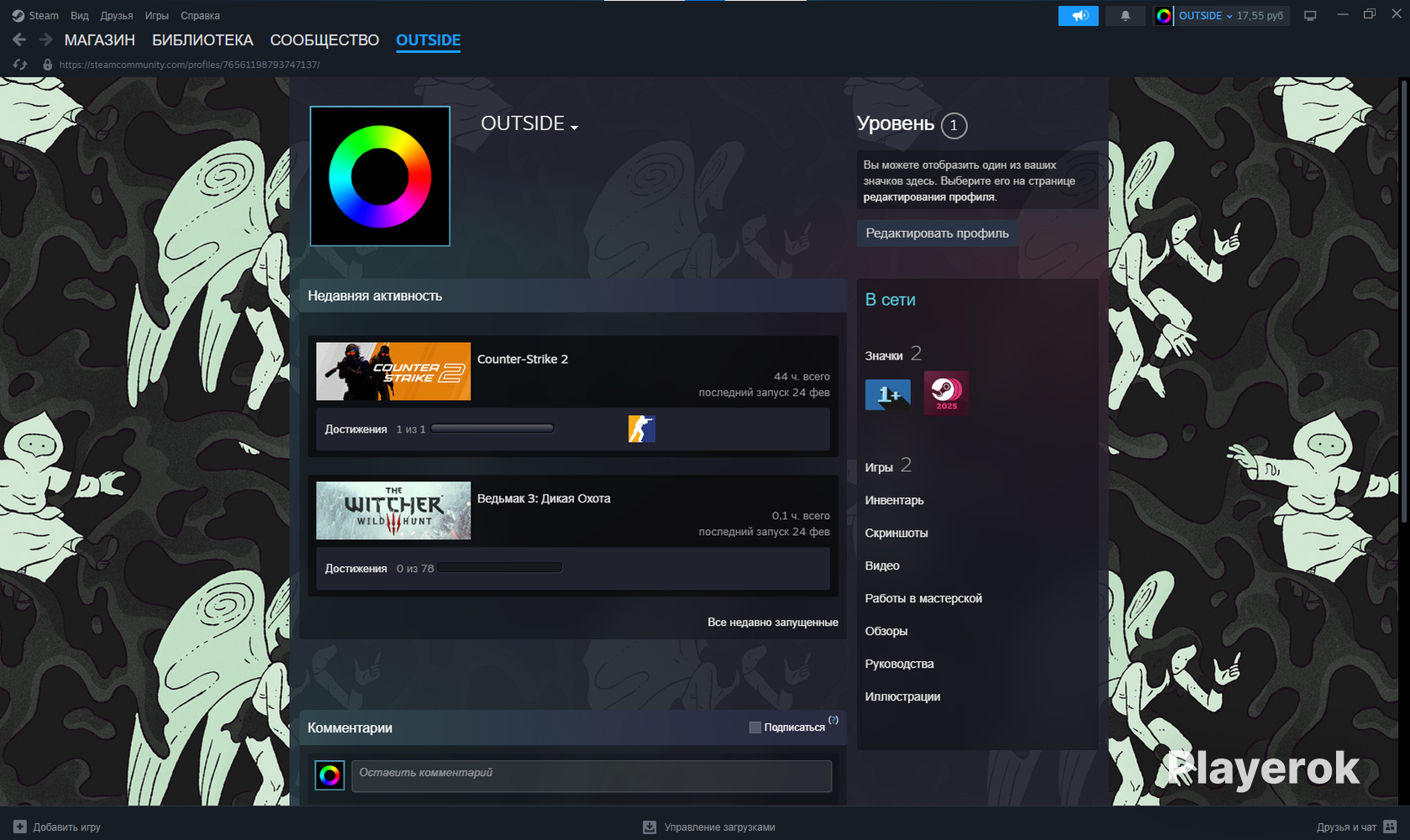Viewport: 1410px width, 840px height.
Task: Open friends and chat icon
Action: [1390, 827]
